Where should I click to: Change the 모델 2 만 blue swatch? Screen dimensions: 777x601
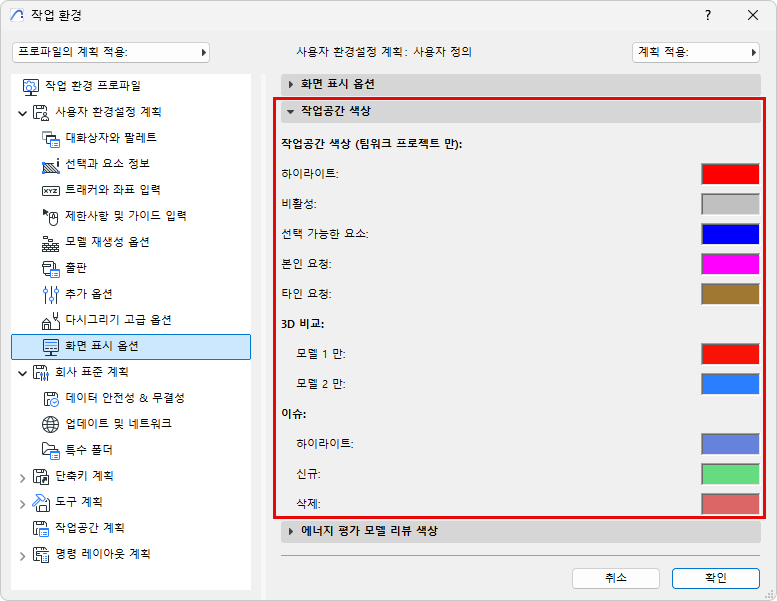pos(730,384)
